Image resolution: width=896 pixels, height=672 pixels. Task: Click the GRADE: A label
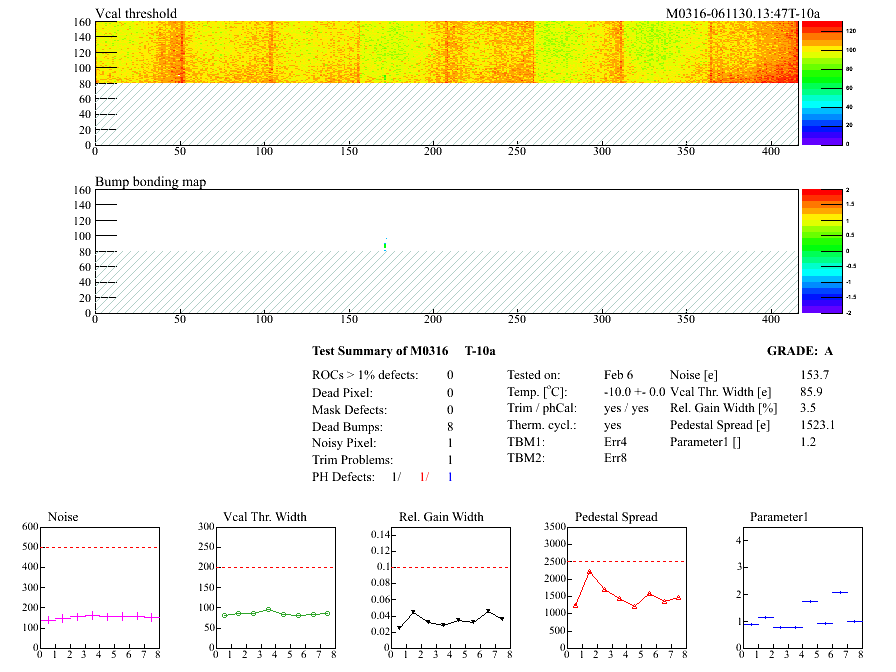799,351
